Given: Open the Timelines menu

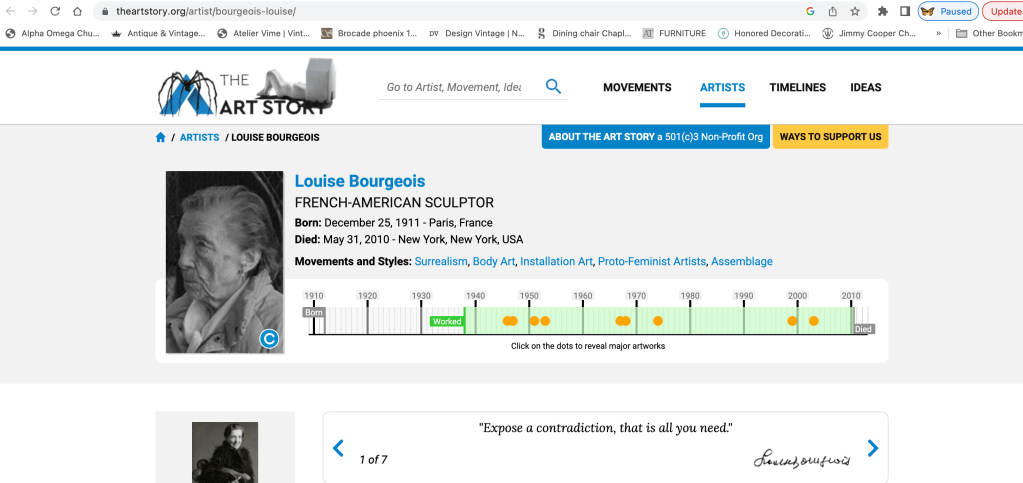Looking at the screenshot, I should (x=797, y=87).
